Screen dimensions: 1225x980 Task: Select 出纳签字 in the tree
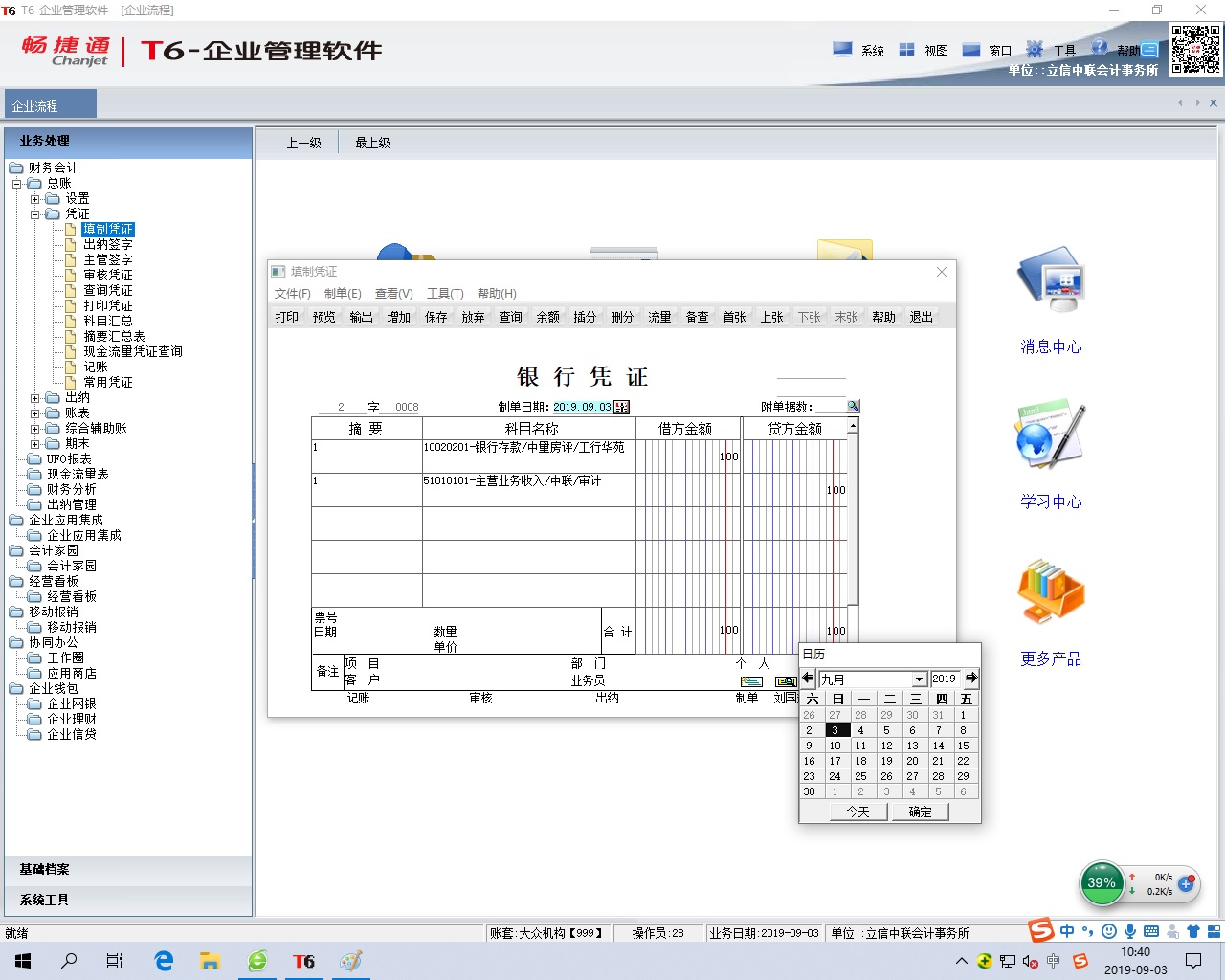tap(107, 245)
